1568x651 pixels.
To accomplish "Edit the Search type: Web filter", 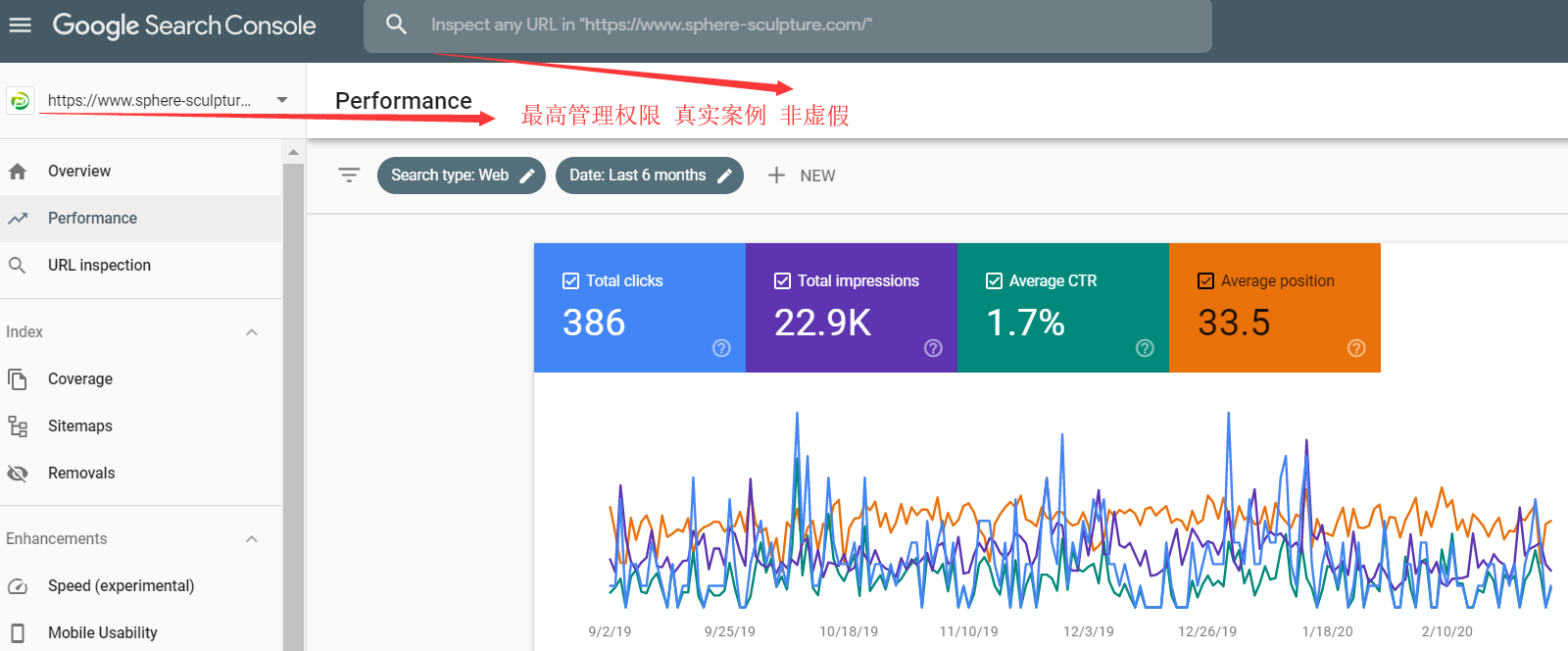I will pos(461,175).
